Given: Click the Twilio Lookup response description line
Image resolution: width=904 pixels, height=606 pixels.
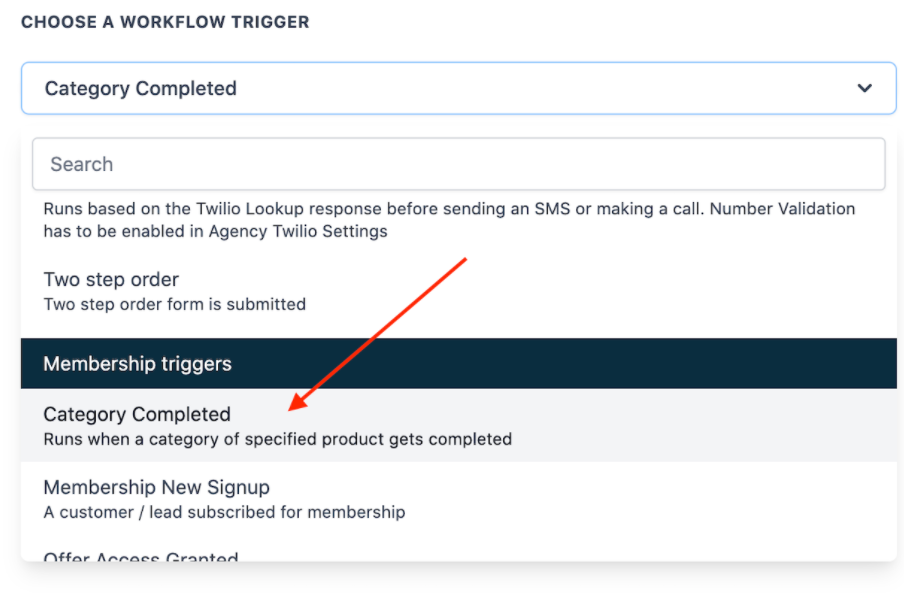Looking at the screenshot, I should pyautogui.click(x=300, y=209).
